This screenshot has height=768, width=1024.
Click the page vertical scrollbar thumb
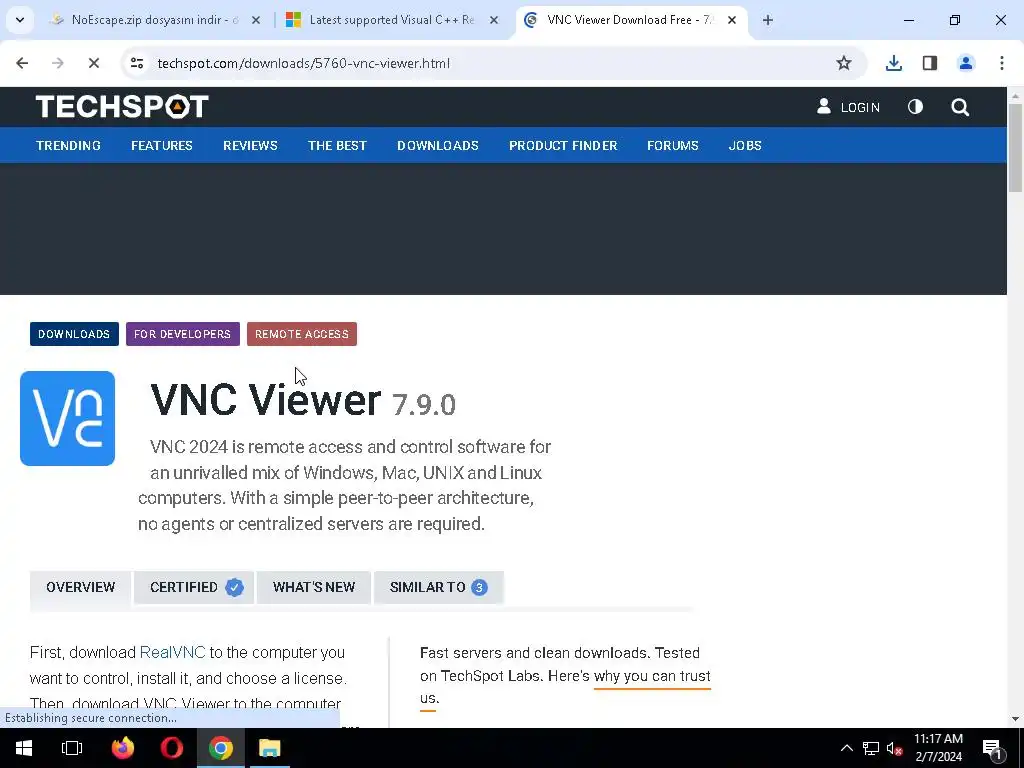(x=1016, y=147)
